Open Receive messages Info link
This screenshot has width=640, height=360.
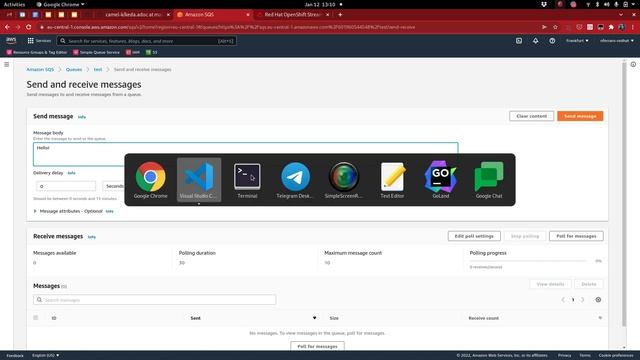91,237
